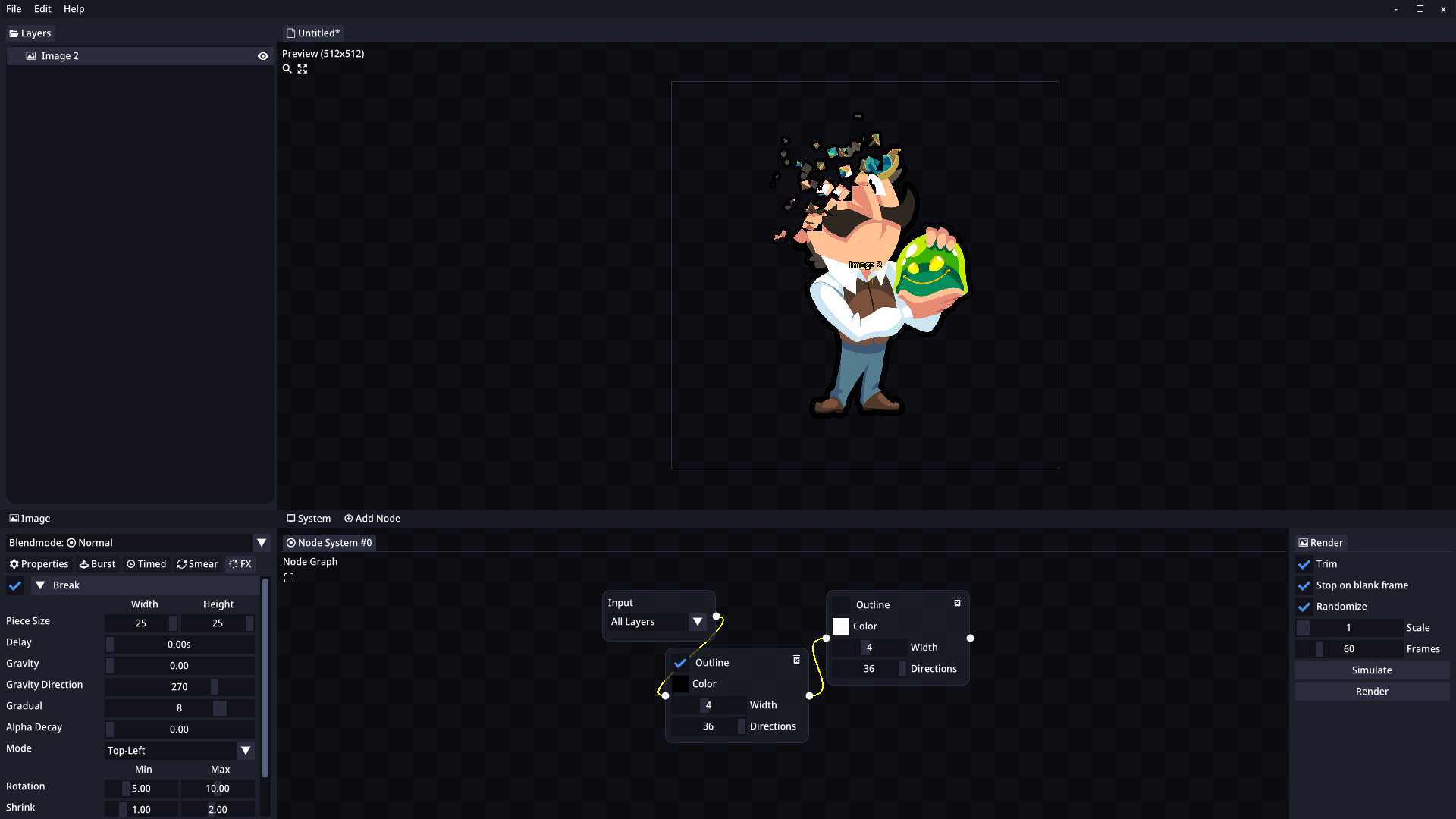Click the Smear refresh icon
1456x819 pixels.
[x=180, y=564]
